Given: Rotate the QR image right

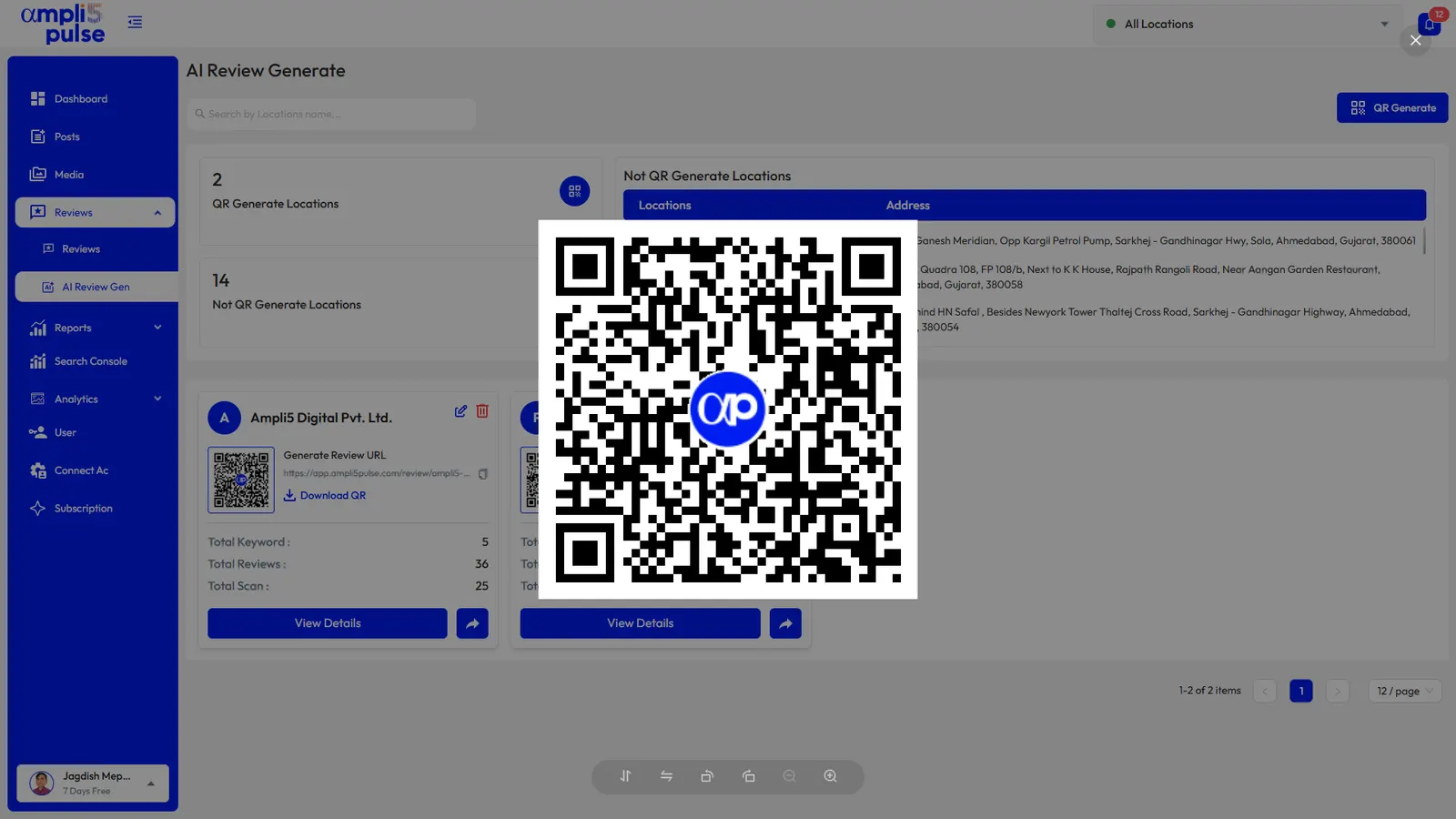Looking at the screenshot, I should pos(748,776).
